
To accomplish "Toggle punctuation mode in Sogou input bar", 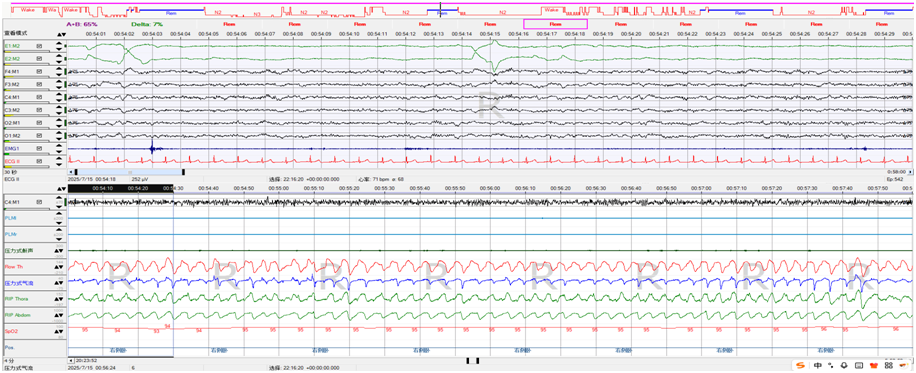I will point(830,366).
